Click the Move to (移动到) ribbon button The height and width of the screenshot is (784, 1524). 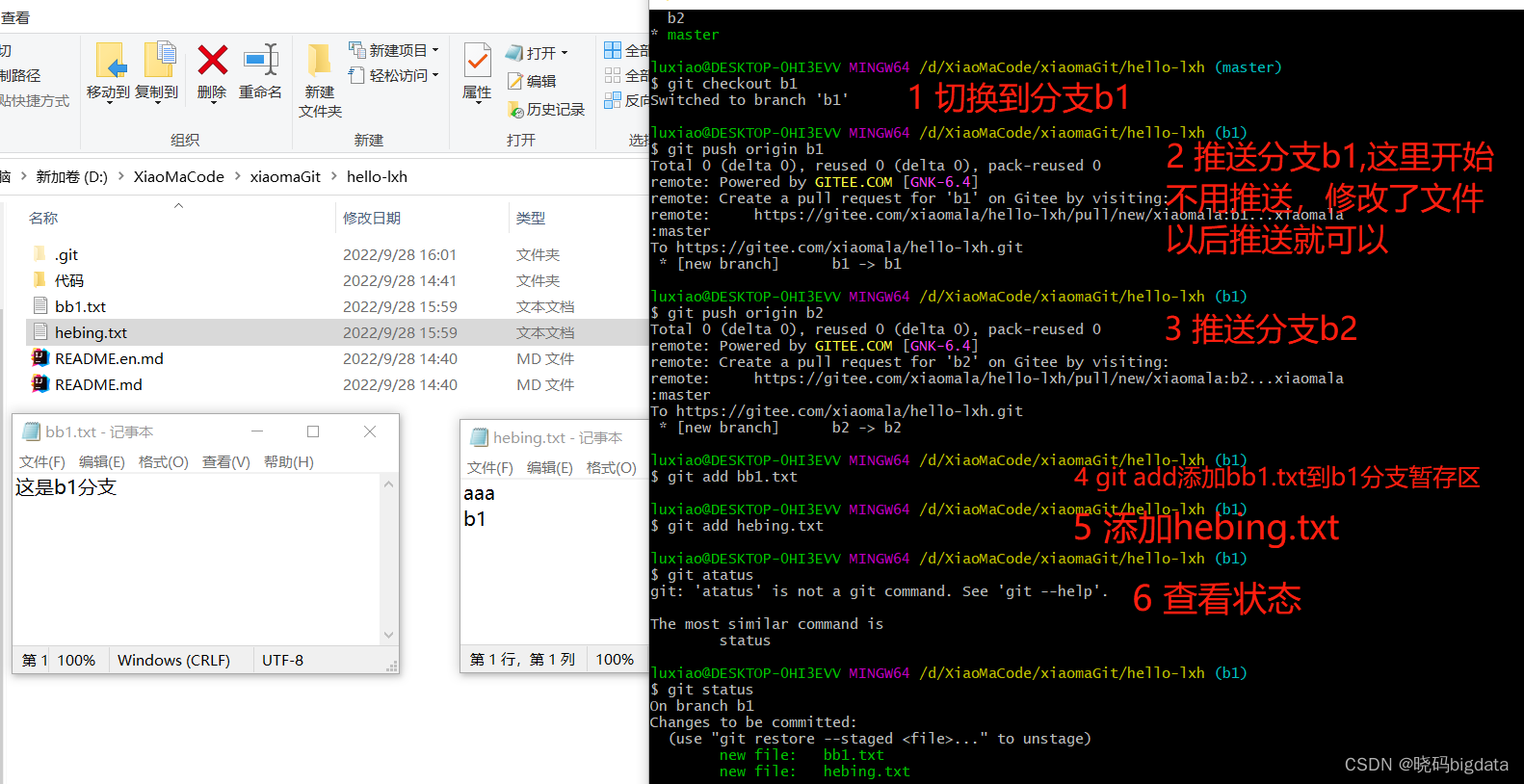coord(108,72)
